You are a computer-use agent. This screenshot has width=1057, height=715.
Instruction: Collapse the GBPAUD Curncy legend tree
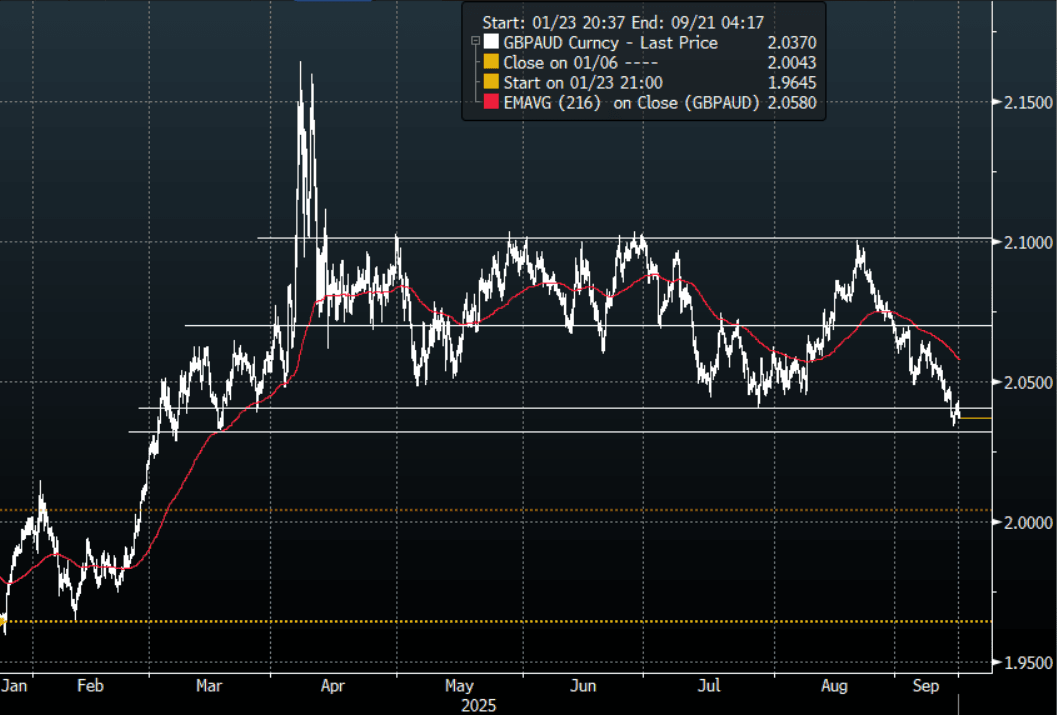coord(474,41)
